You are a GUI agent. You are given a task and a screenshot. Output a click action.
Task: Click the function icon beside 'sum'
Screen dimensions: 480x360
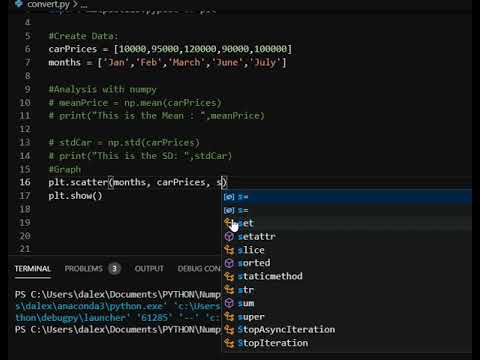coord(229,303)
